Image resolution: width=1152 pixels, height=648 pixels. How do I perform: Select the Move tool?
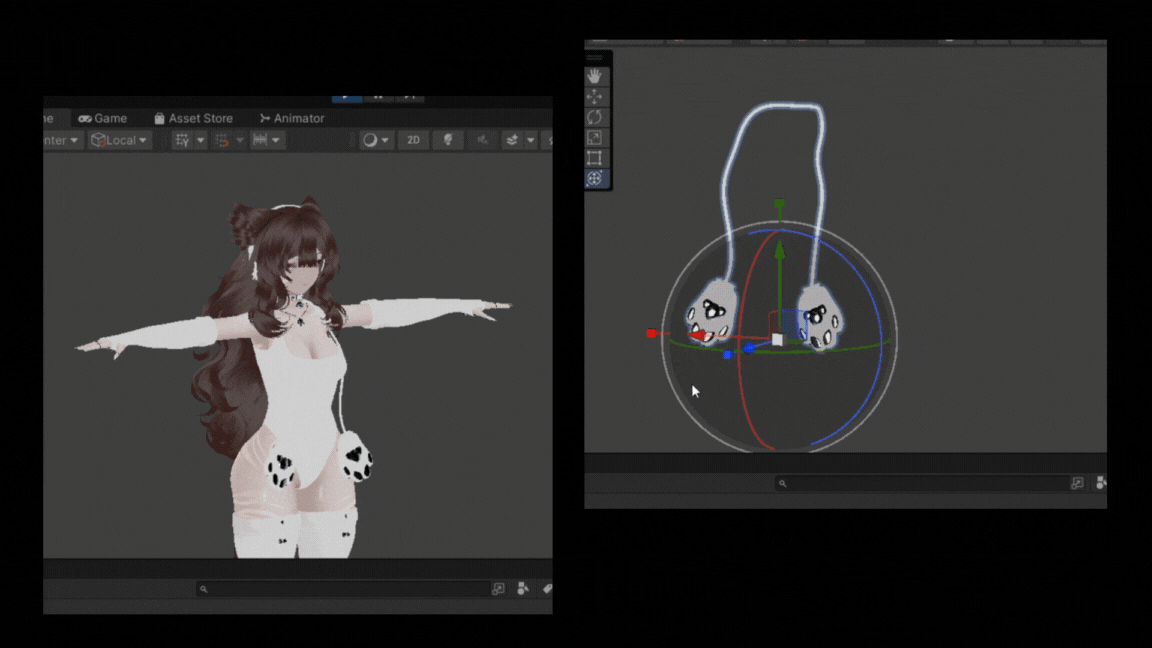tap(594, 97)
